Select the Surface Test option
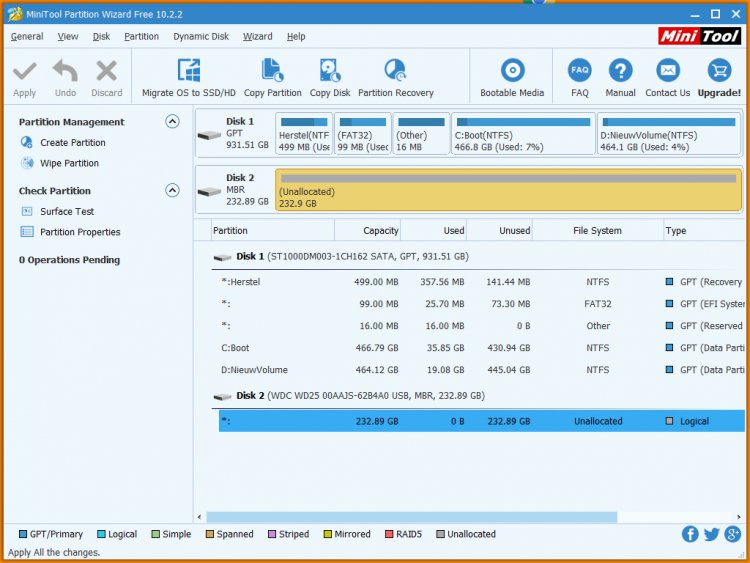The width and height of the screenshot is (750, 563). pyautogui.click(x=67, y=211)
